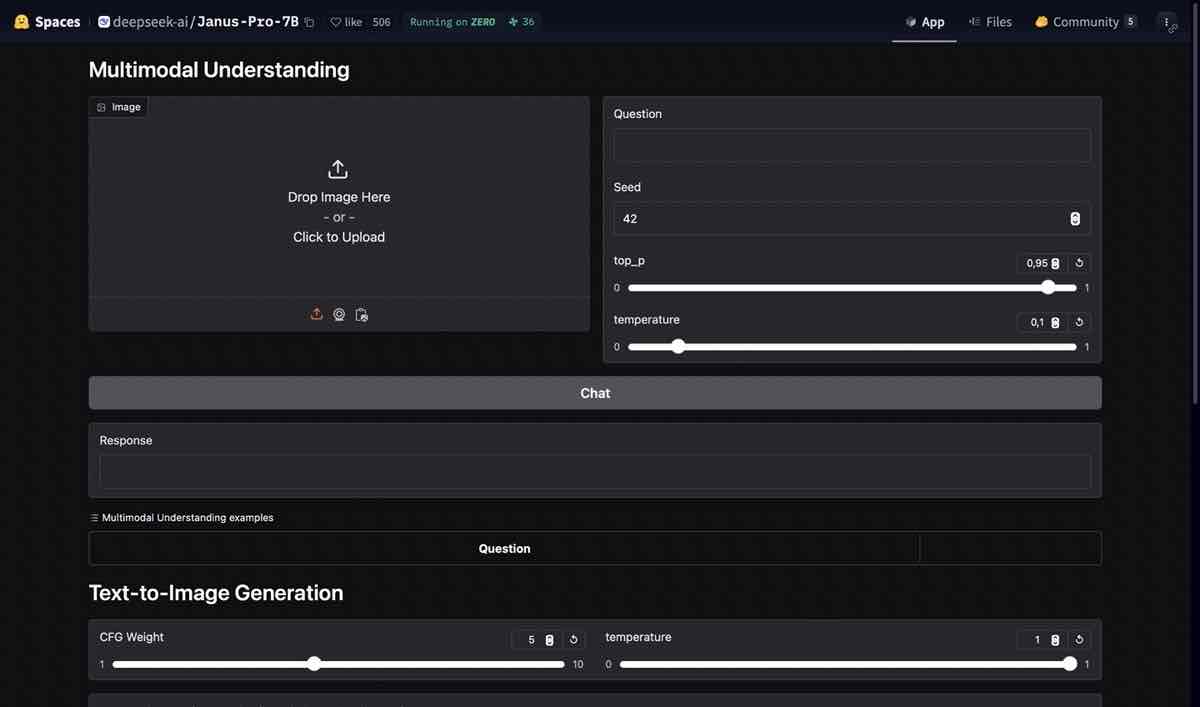
Task: Switch to the Files tab
Action: coord(990,22)
